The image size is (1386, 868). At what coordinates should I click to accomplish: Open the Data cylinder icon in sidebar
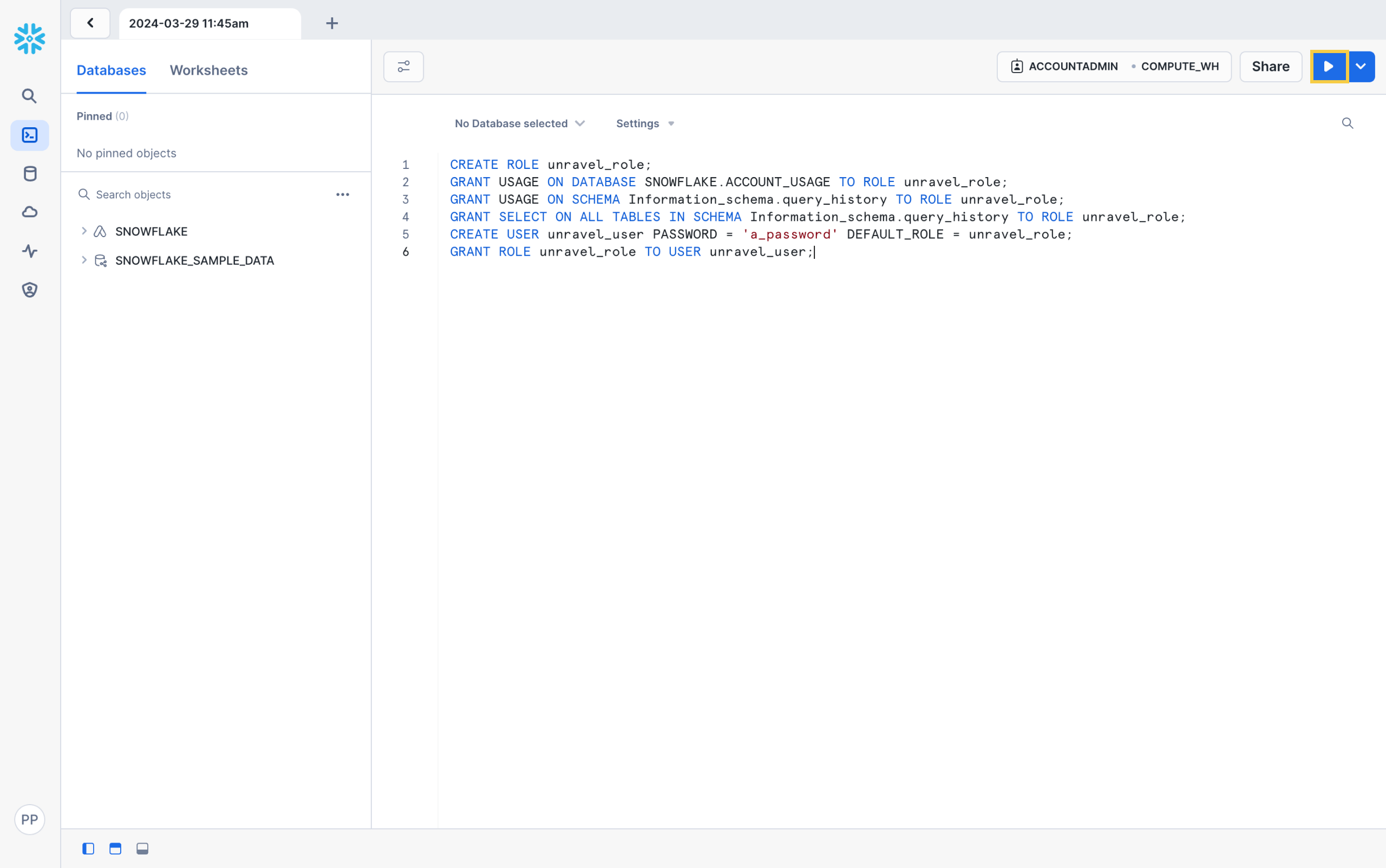(x=29, y=173)
